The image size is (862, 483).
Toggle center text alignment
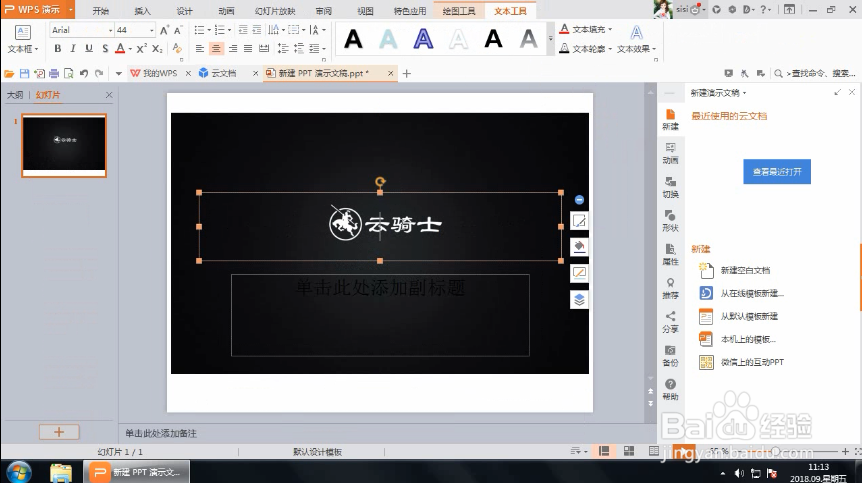coord(216,49)
